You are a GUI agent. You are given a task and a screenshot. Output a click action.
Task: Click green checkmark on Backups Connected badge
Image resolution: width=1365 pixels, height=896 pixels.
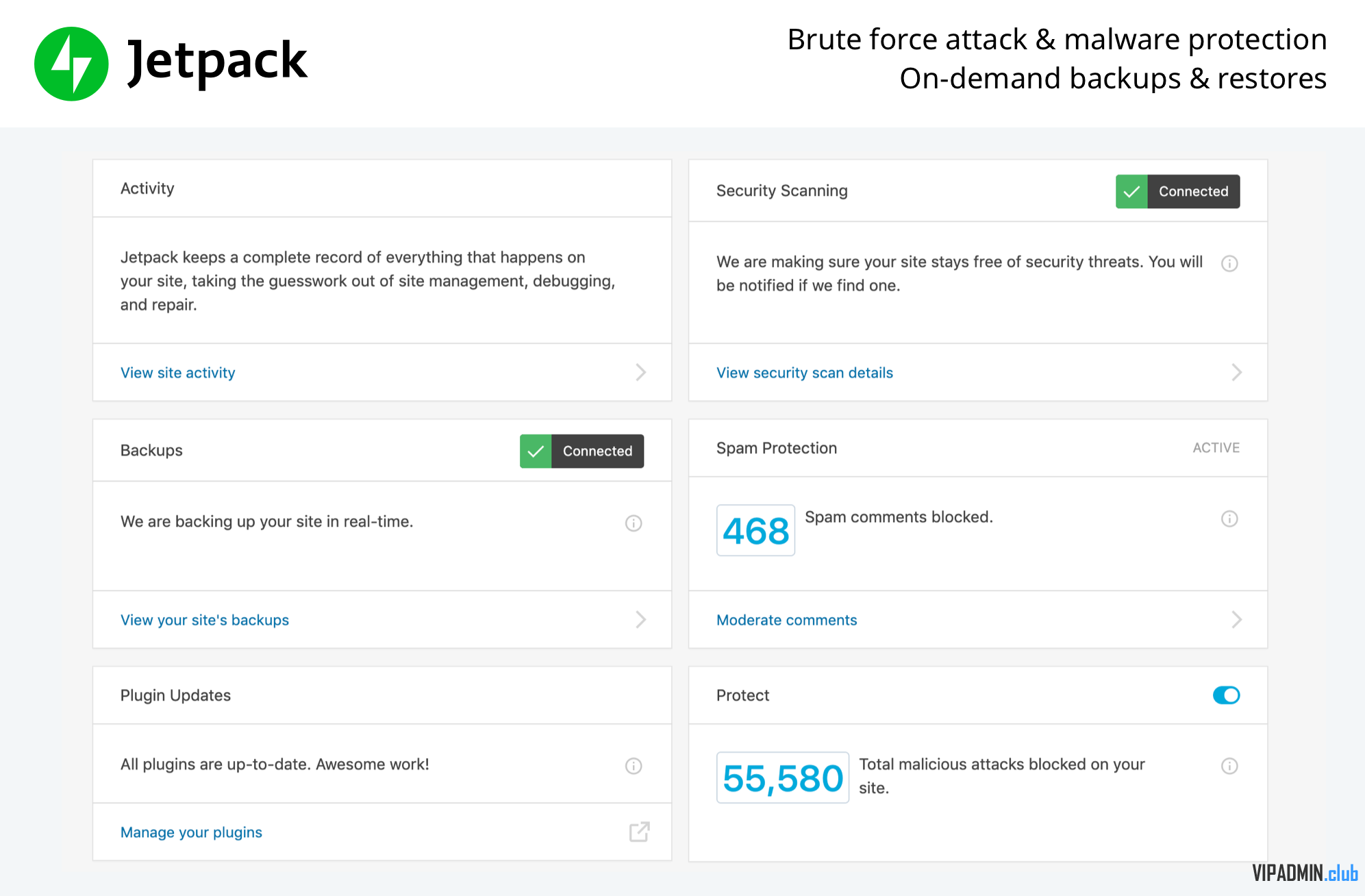click(536, 451)
